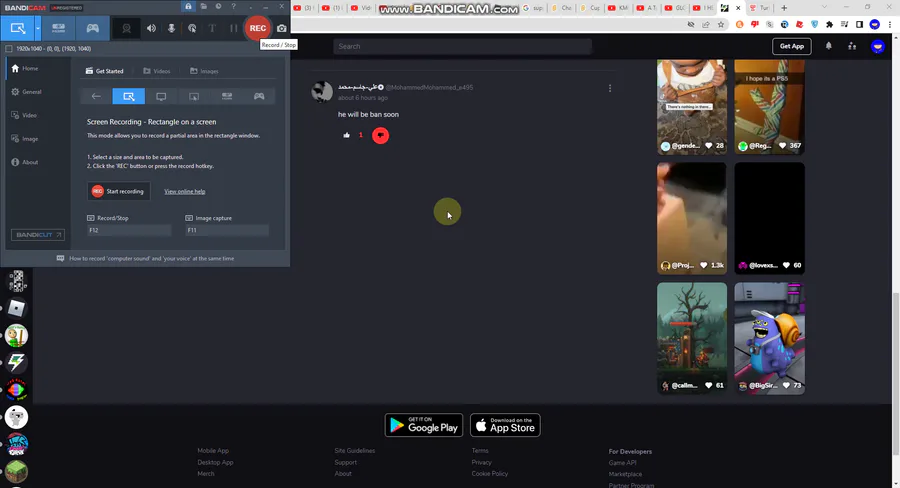This screenshot has height=488, width=900.
Task: Toggle text overlay T icon
Action: 212,28
